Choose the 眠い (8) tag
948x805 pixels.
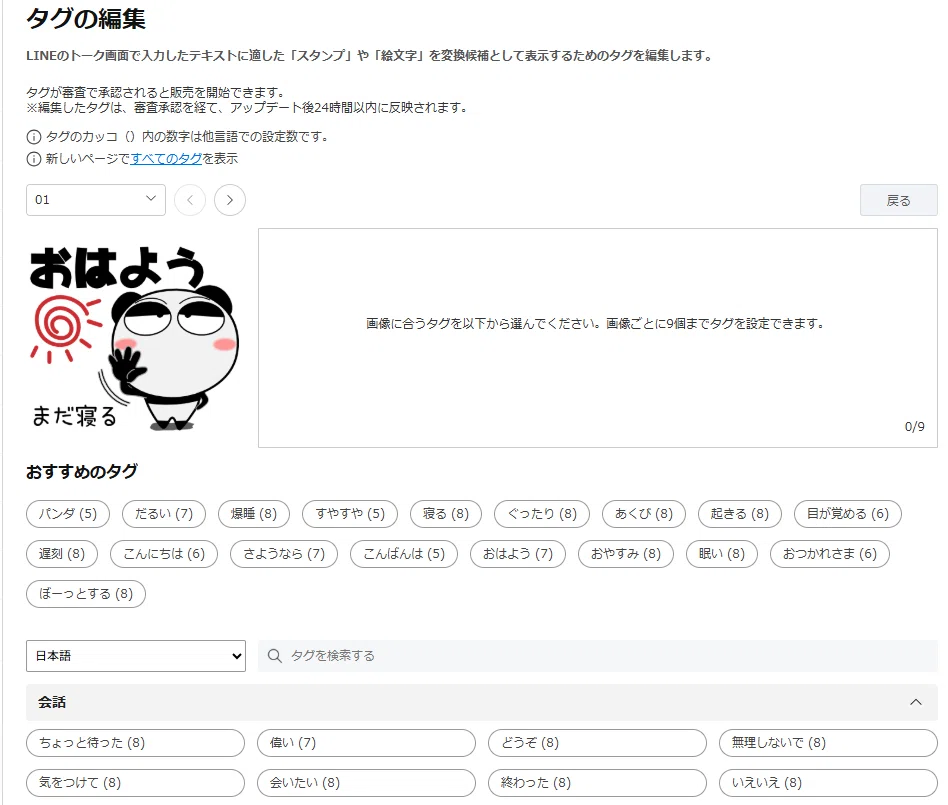coord(722,554)
